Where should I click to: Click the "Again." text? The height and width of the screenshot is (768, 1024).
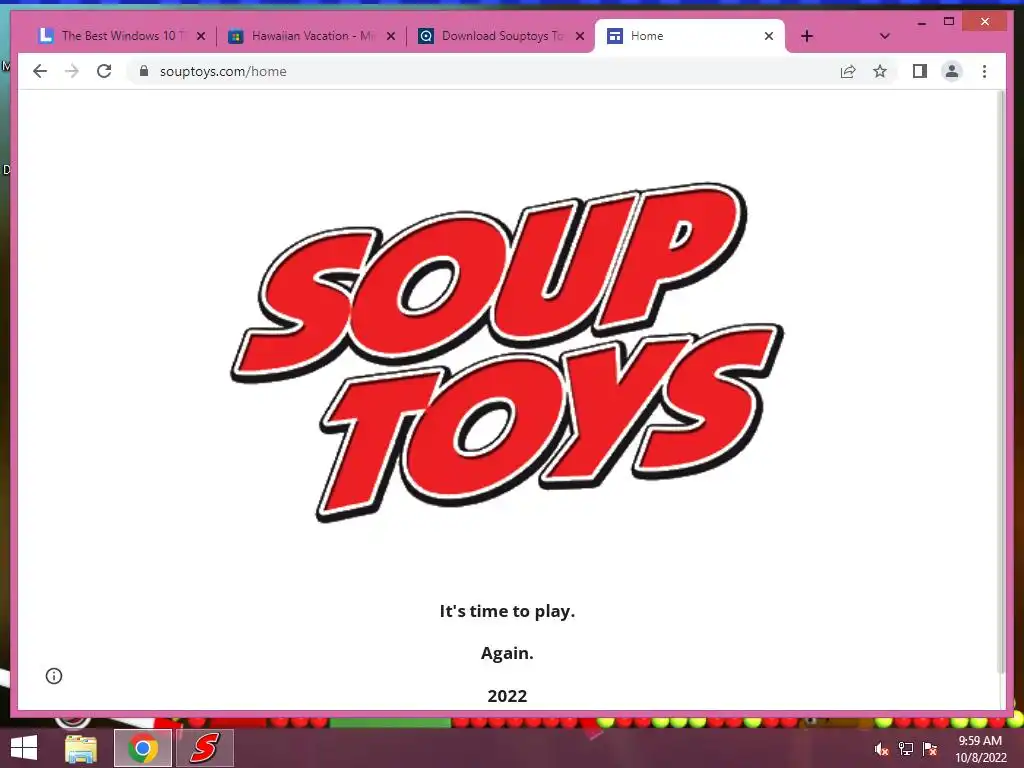click(507, 653)
